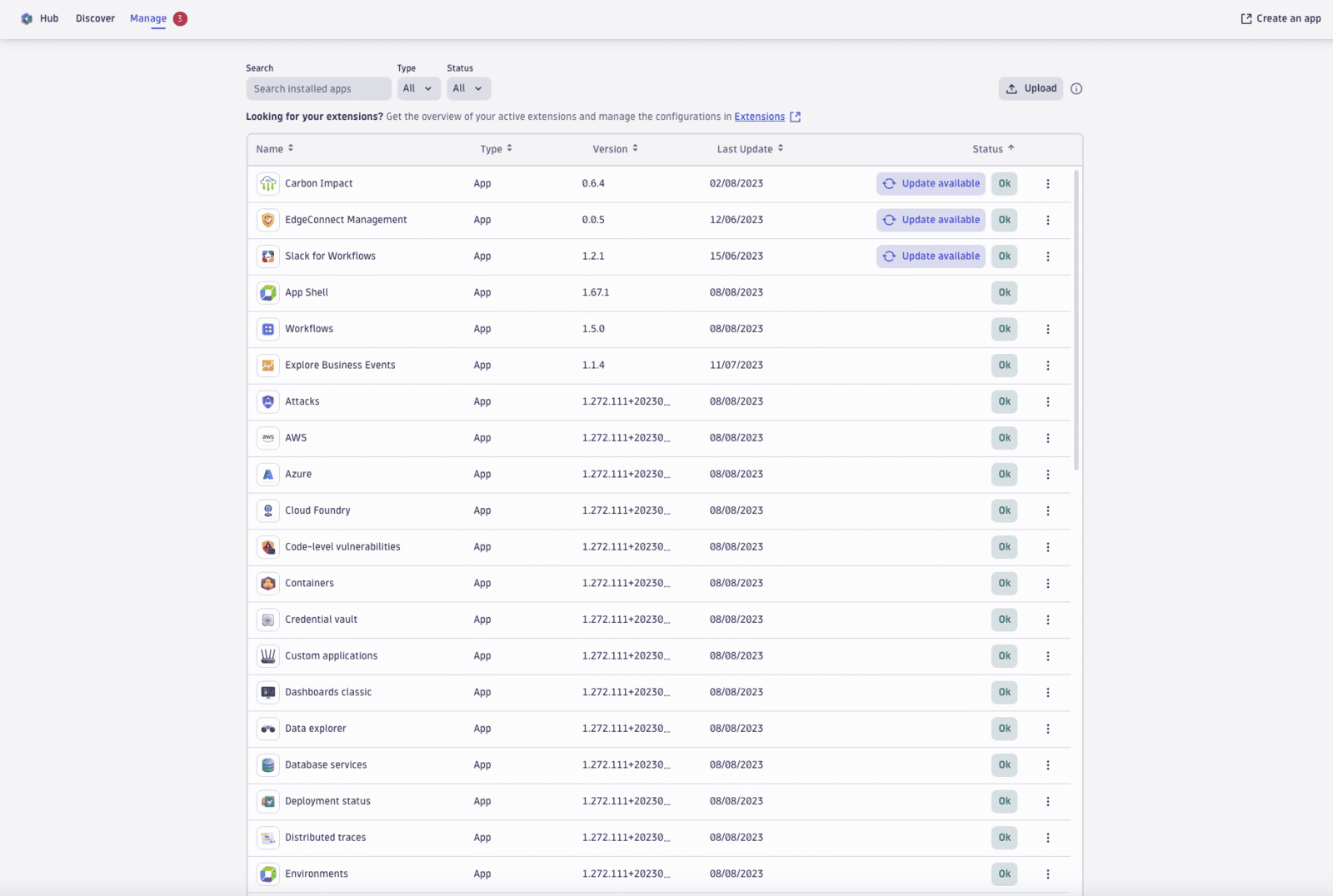Open the Extensions link
1333x896 pixels.
[x=759, y=117]
